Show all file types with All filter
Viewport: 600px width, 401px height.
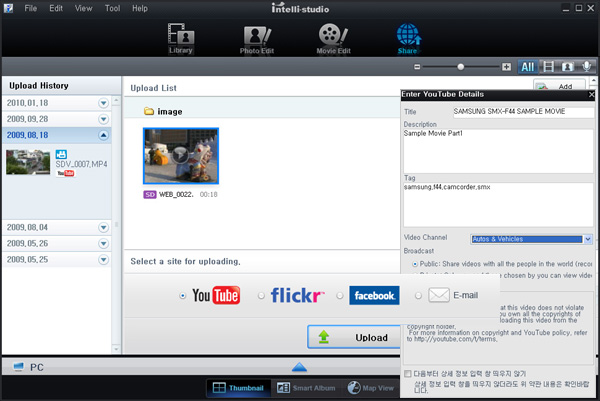[x=528, y=67]
